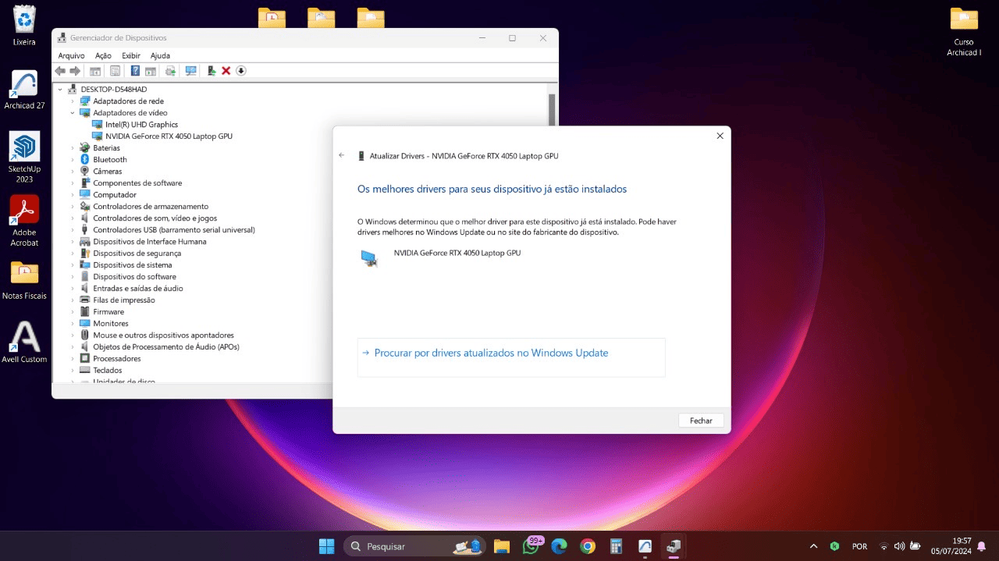999x561 pixels.
Task: Go back in the Atualizar Drivers dialog
Action: tap(341, 155)
